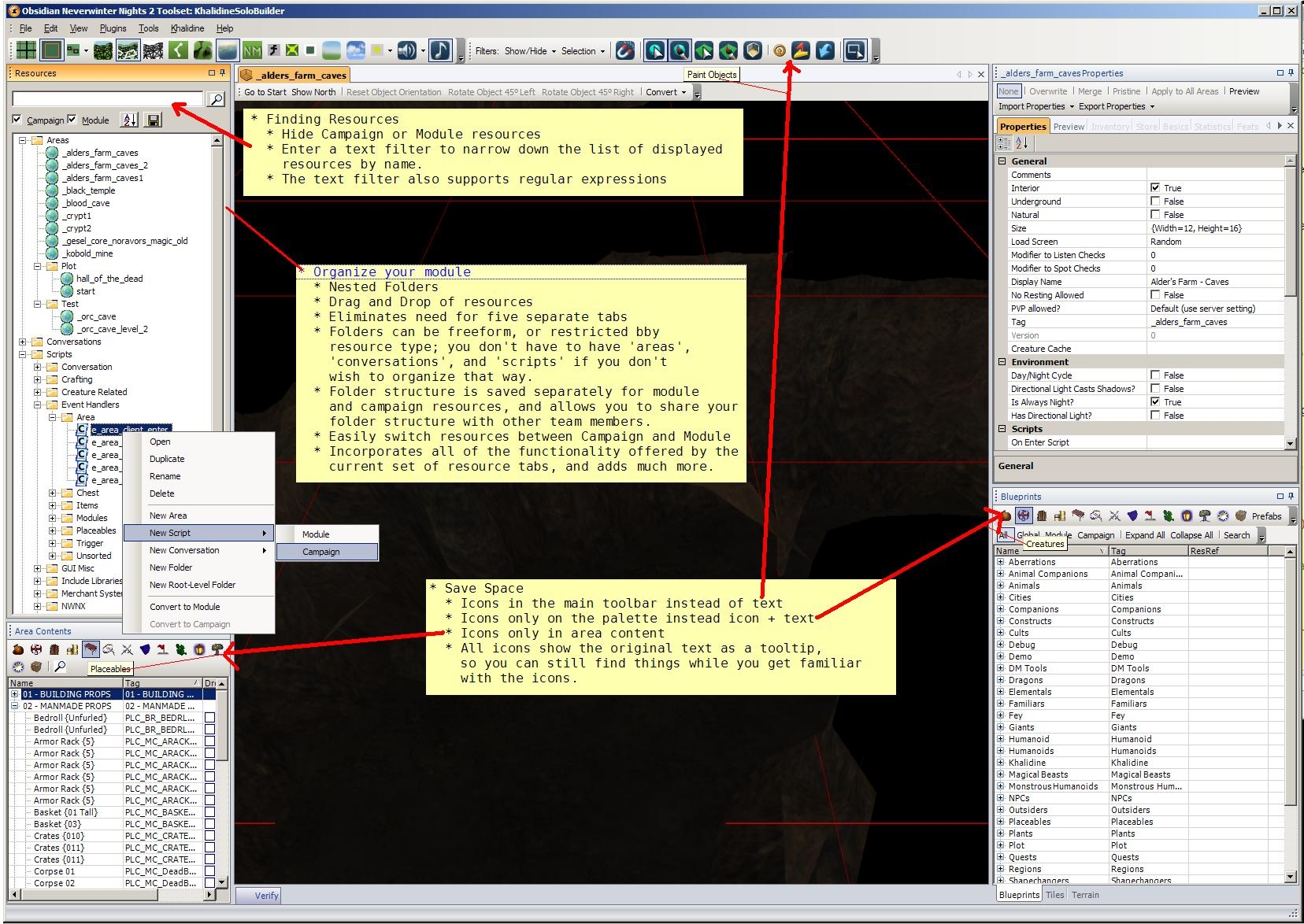Open the Plugins menu
Image resolution: width=1304 pixels, height=924 pixels.
[x=113, y=28]
